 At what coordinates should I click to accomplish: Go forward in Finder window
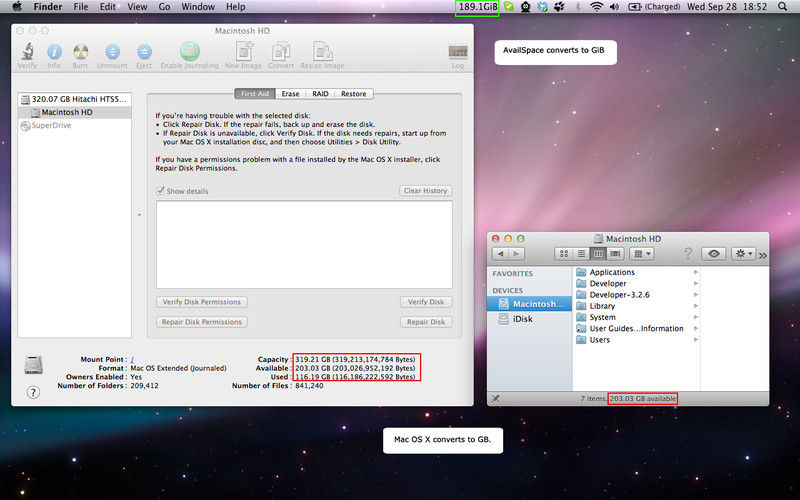pos(516,254)
